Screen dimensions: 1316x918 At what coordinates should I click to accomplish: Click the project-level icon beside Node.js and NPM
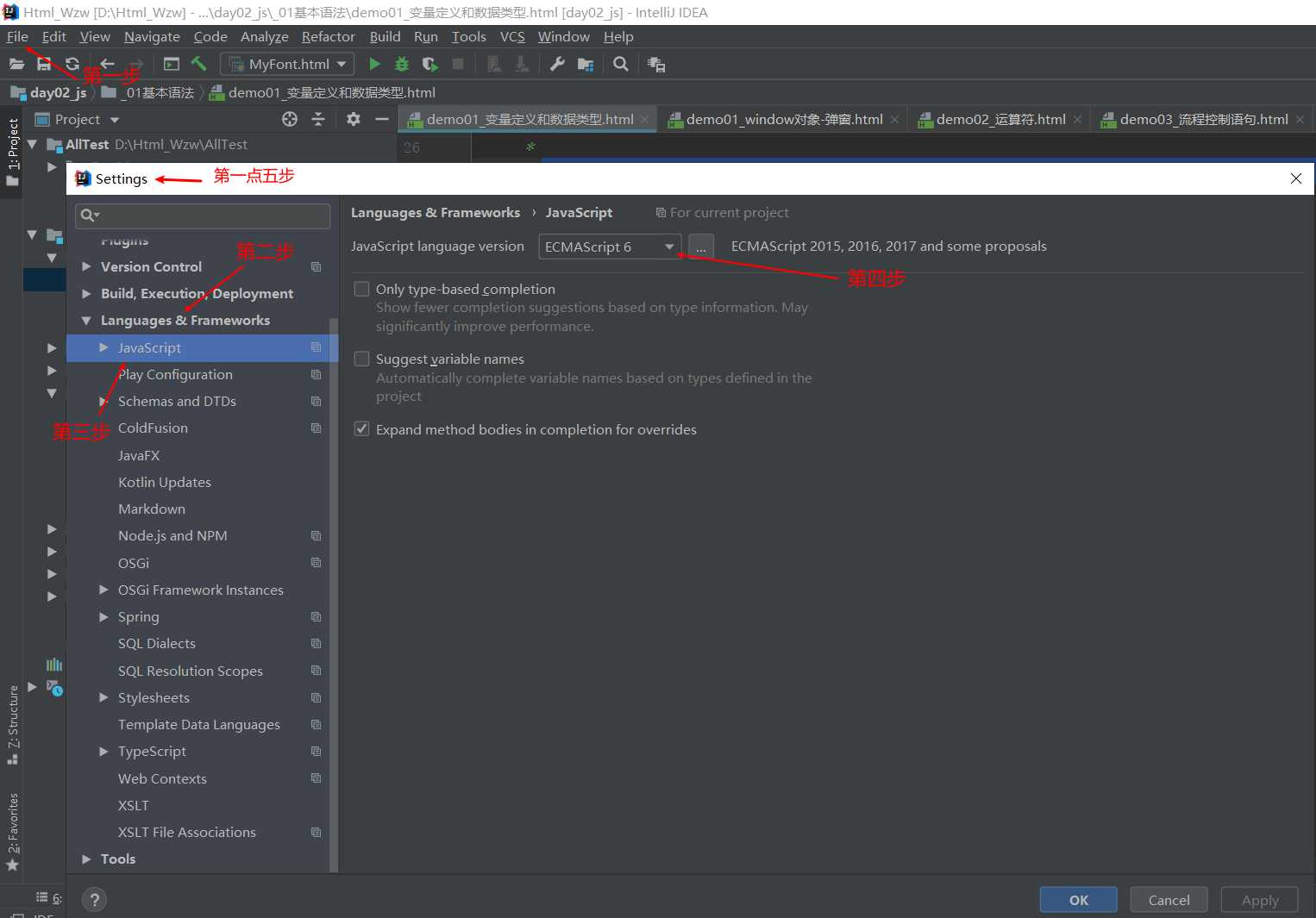(x=316, y=536)
